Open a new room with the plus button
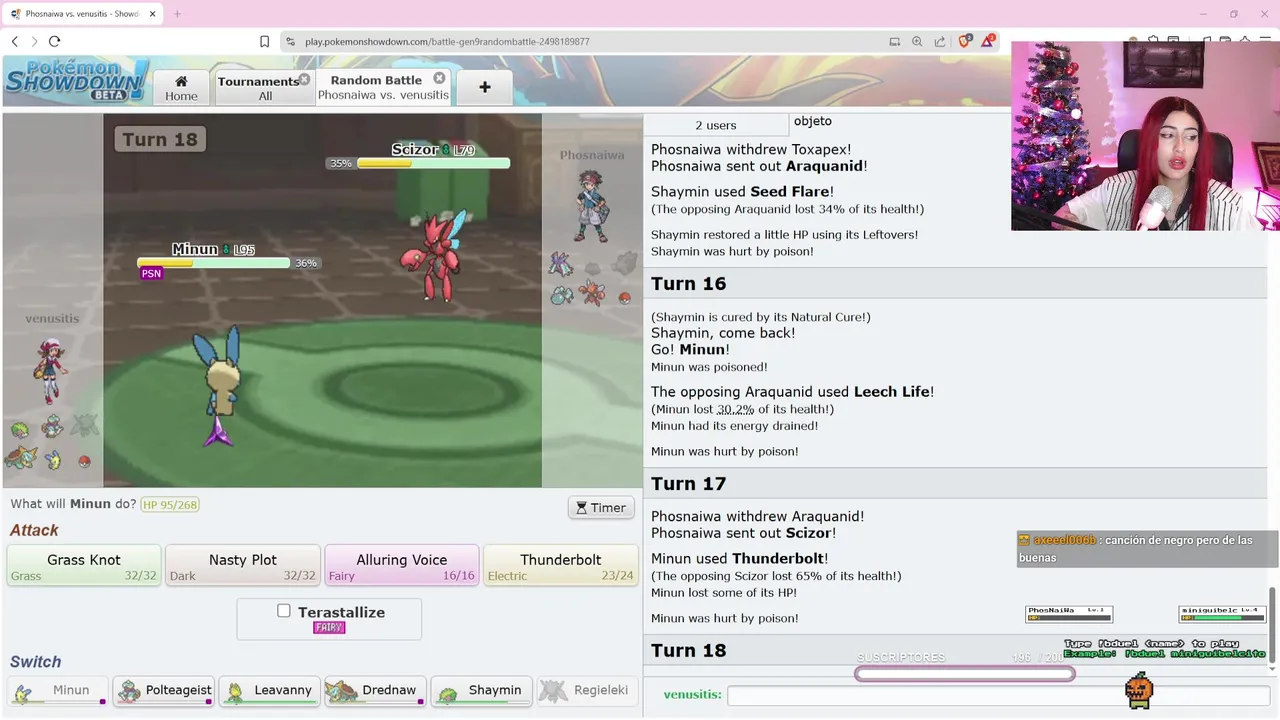Viewport: 1280px width, 720px height. point(485,87)
